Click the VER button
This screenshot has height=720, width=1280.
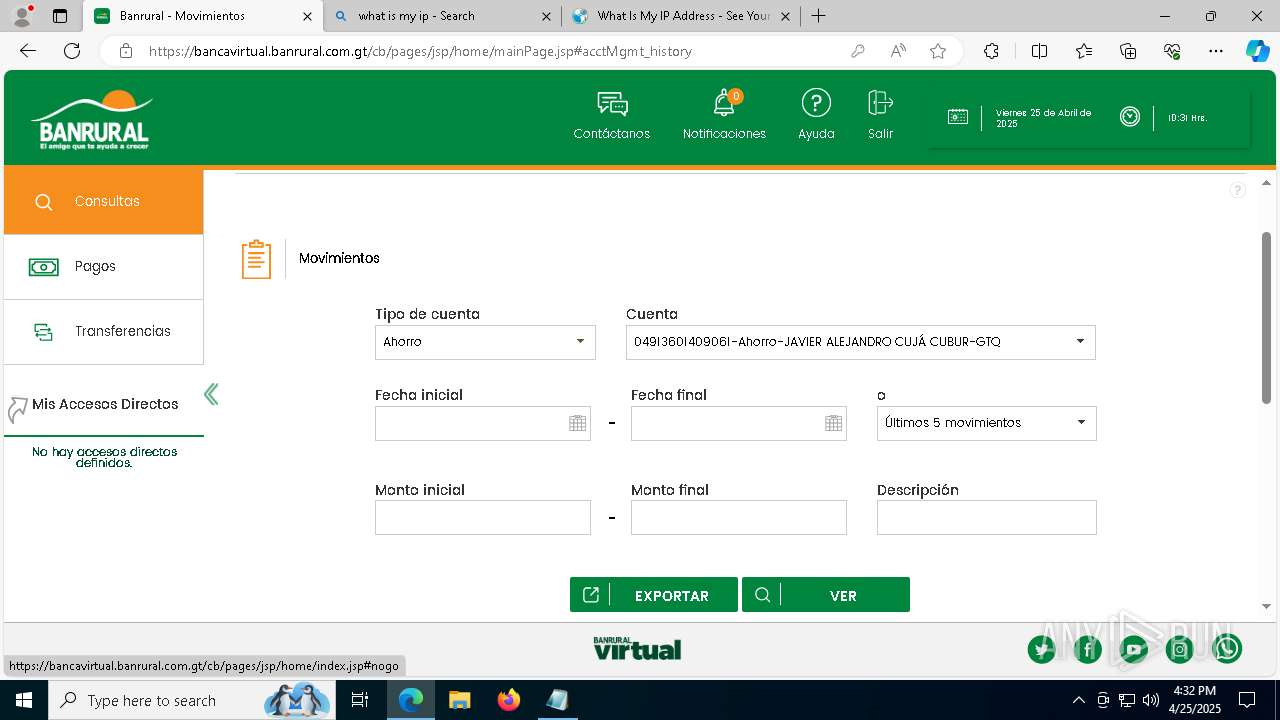point(826,595)
